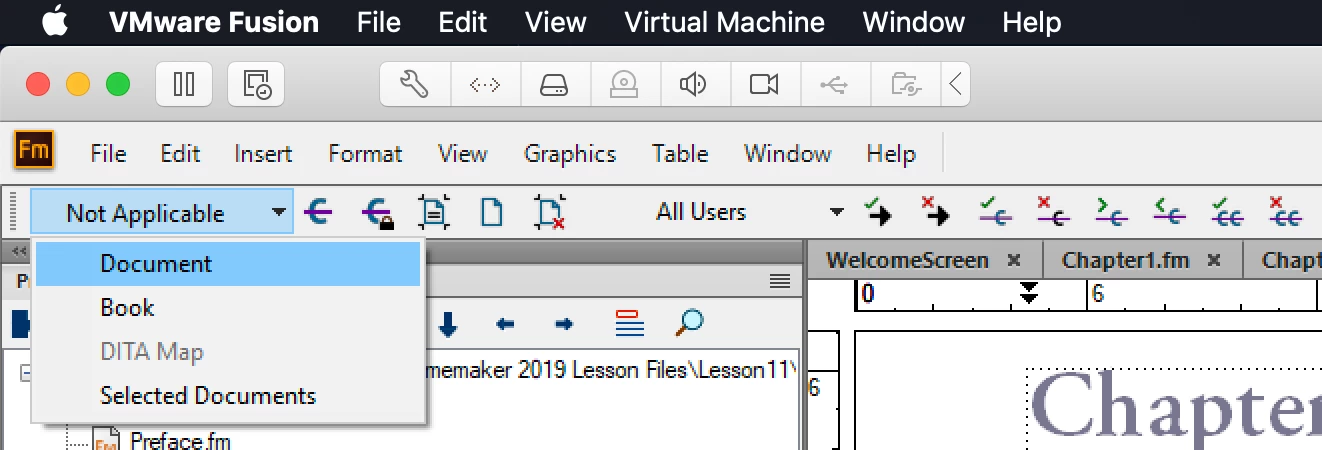Open FrameMaker Format menu
Image resolution: width=1322 pixels, height=450 pixels.
[x=365, y=154]
